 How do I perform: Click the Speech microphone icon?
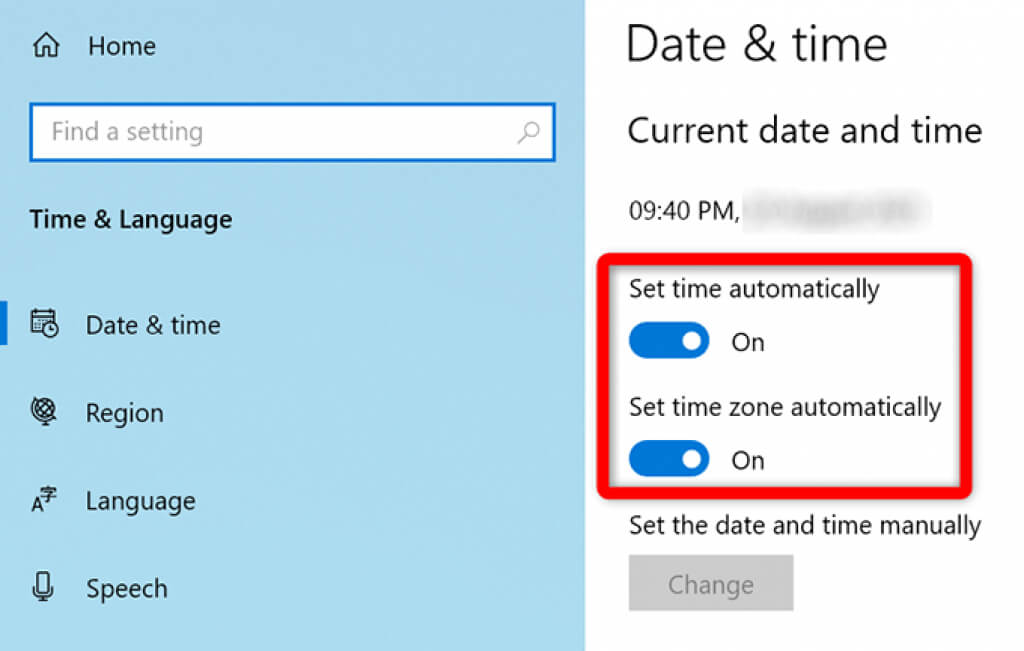click(x=44, y=588)
